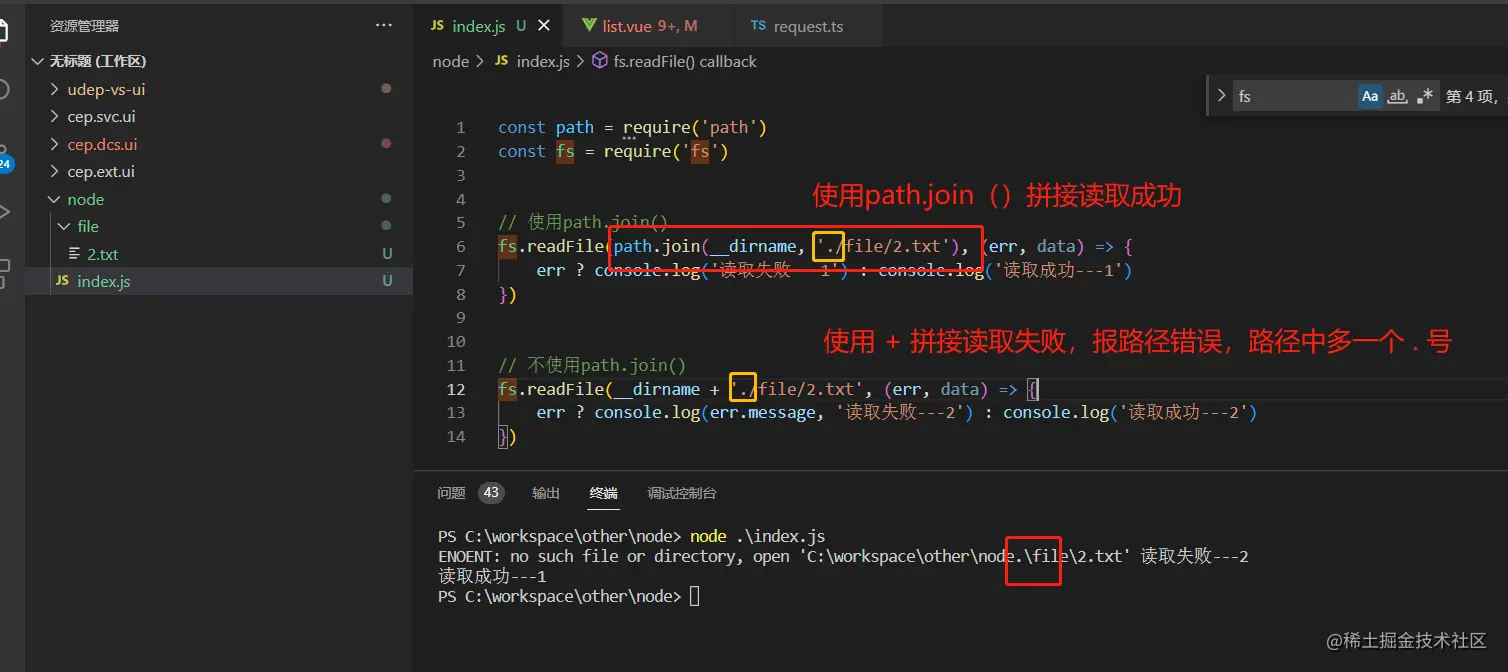
Task: Click line number 12 in the gutter
Action: [456, 389]
